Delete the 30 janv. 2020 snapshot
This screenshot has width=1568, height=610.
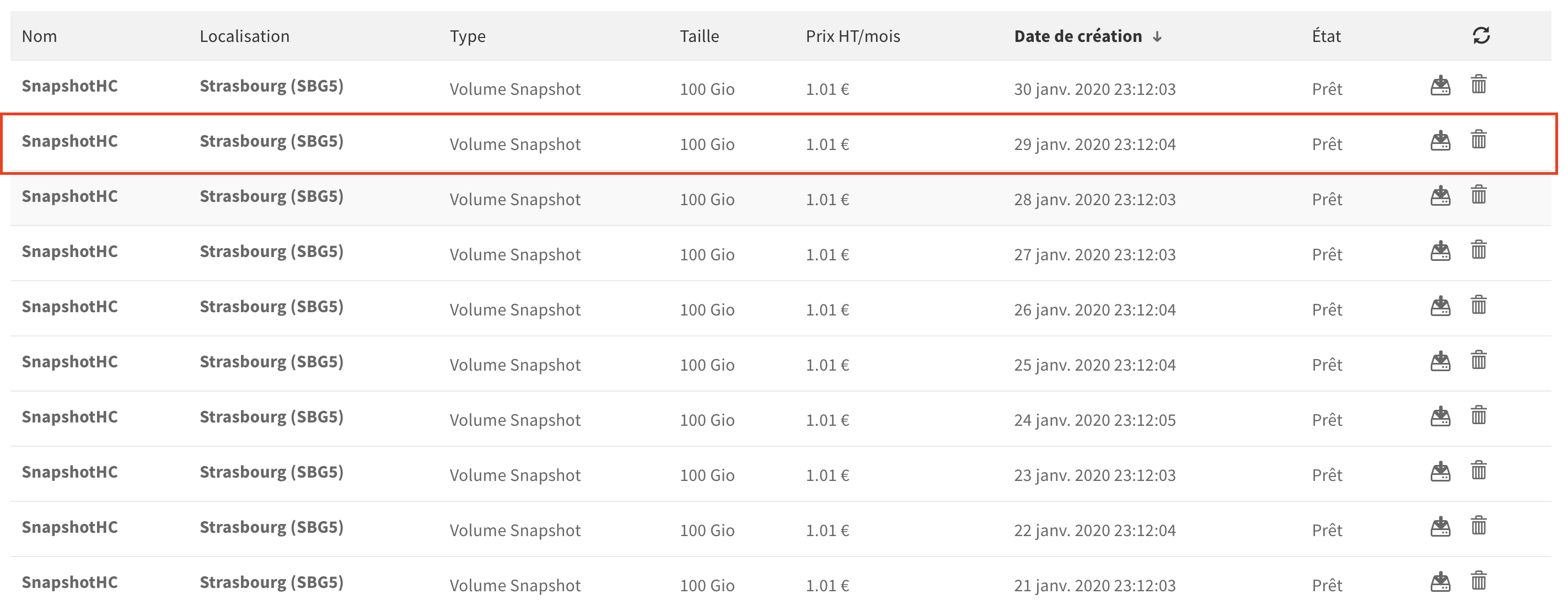point(1478,84)
